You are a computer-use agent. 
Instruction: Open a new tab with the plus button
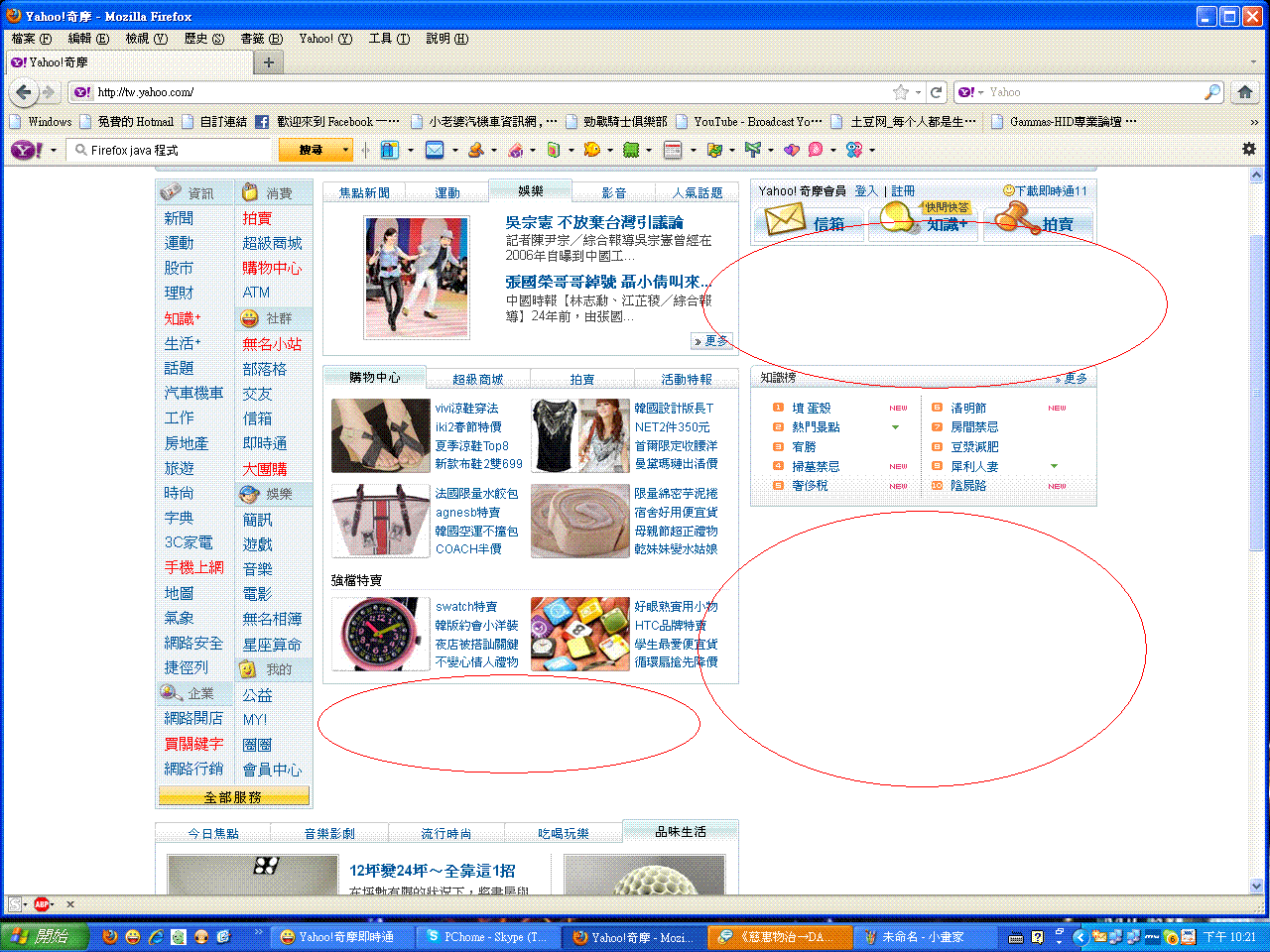point(268,62)
